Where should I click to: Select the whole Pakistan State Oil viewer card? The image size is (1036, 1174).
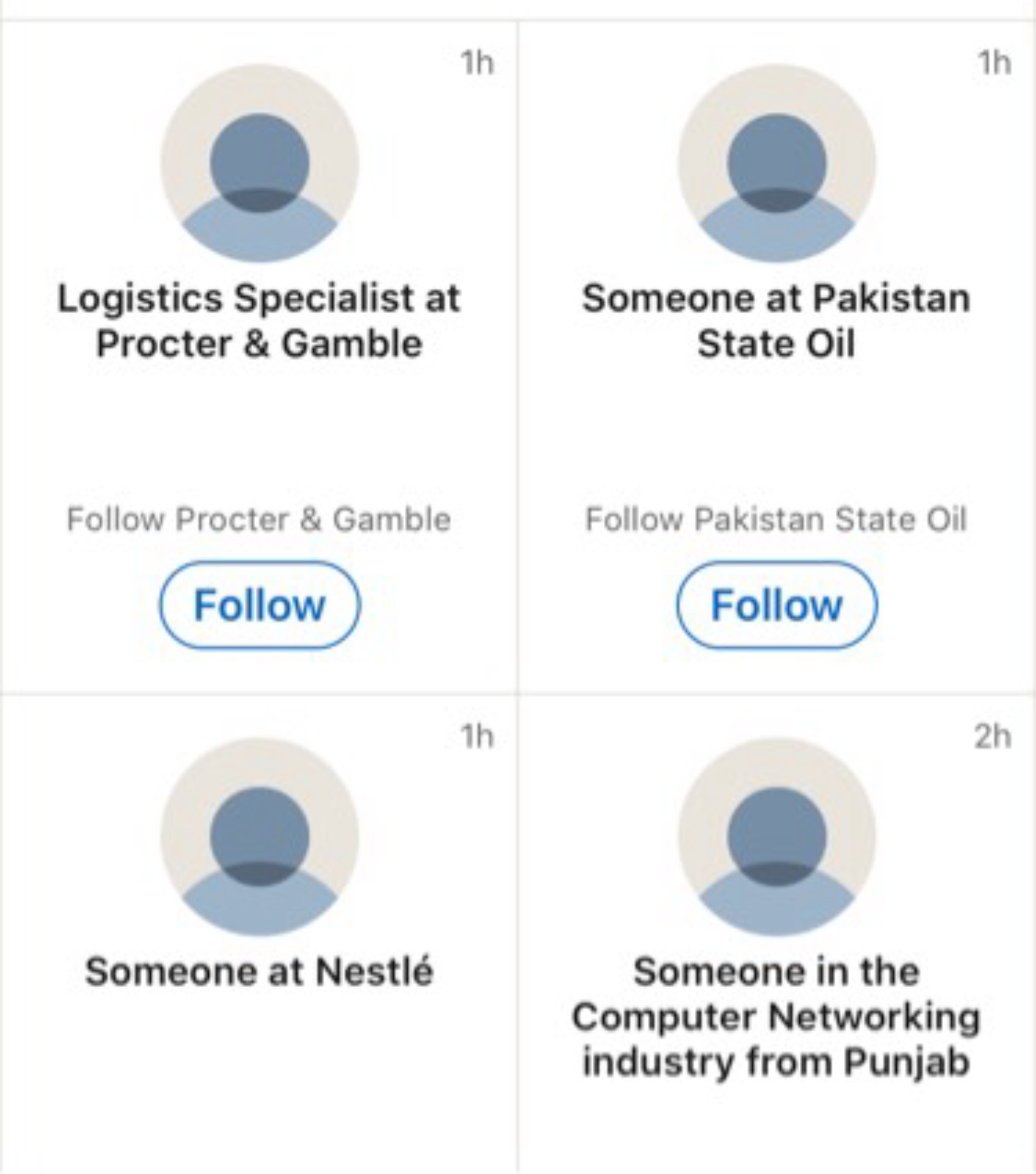(x=777, y=357)
